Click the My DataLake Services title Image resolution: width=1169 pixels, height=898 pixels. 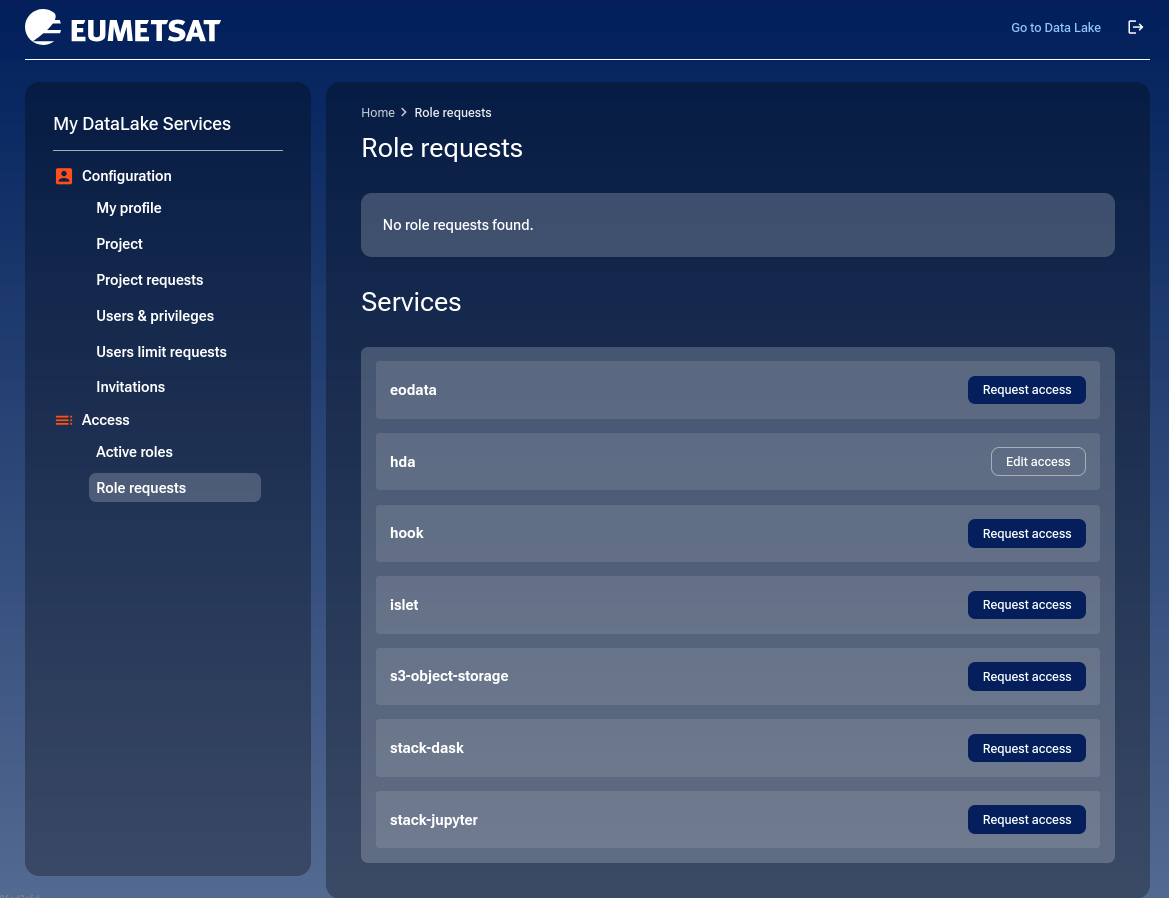(142, 124)
